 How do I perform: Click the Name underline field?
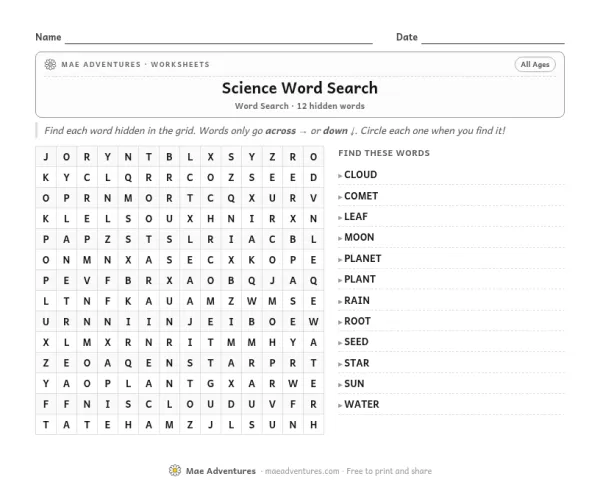(218, 38)
